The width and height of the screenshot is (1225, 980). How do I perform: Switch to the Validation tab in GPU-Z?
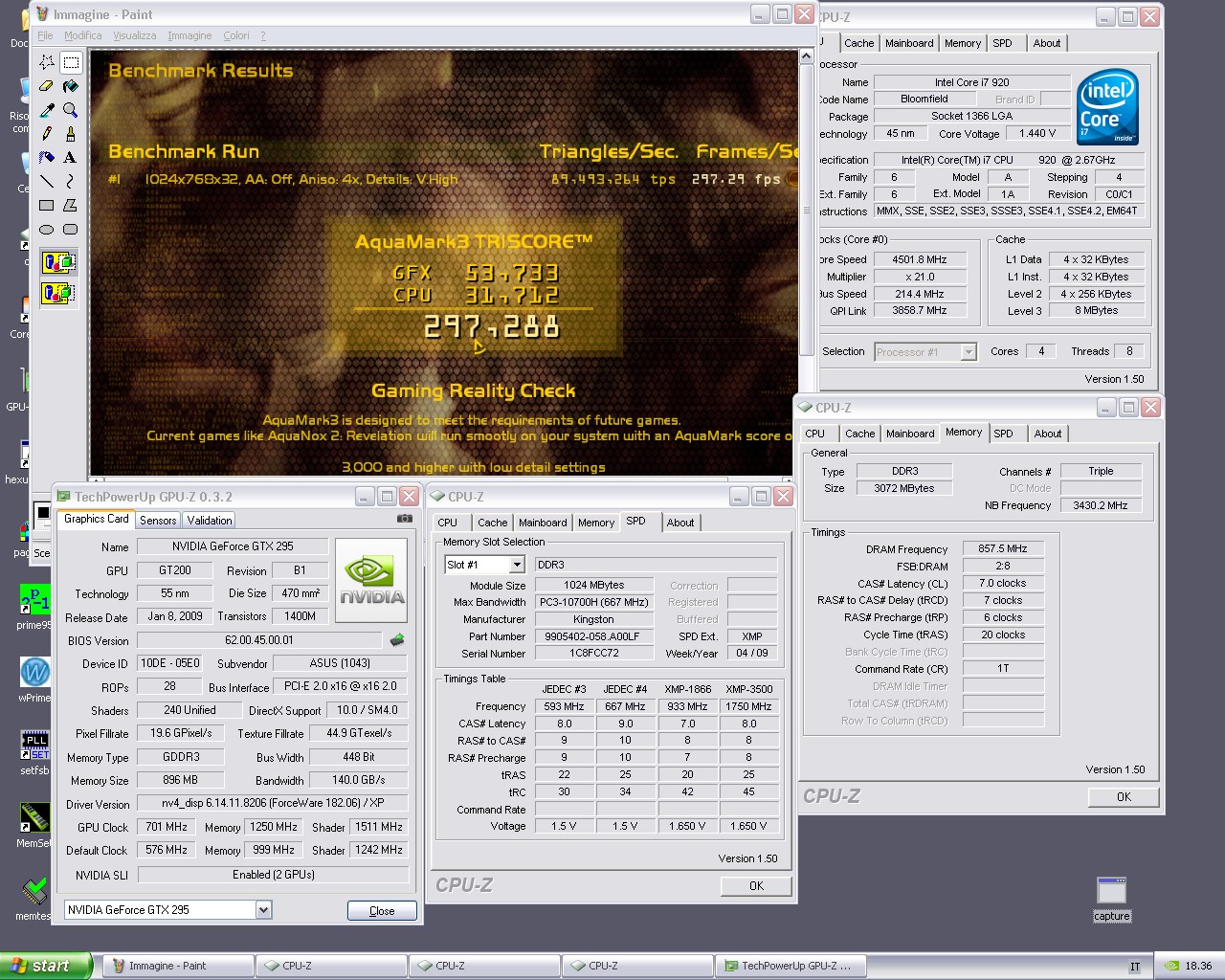(210, 521)
